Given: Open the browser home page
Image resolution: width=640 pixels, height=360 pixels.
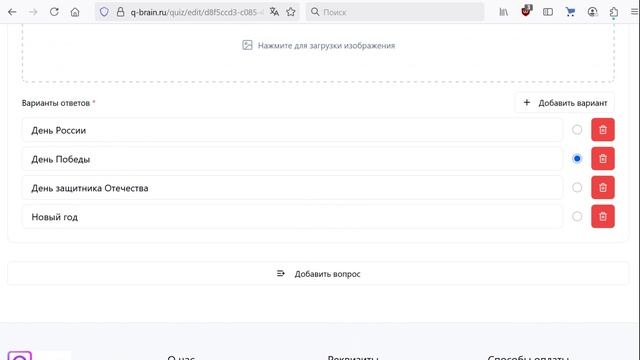Looking at the screenshot, I should pos(75,12).
